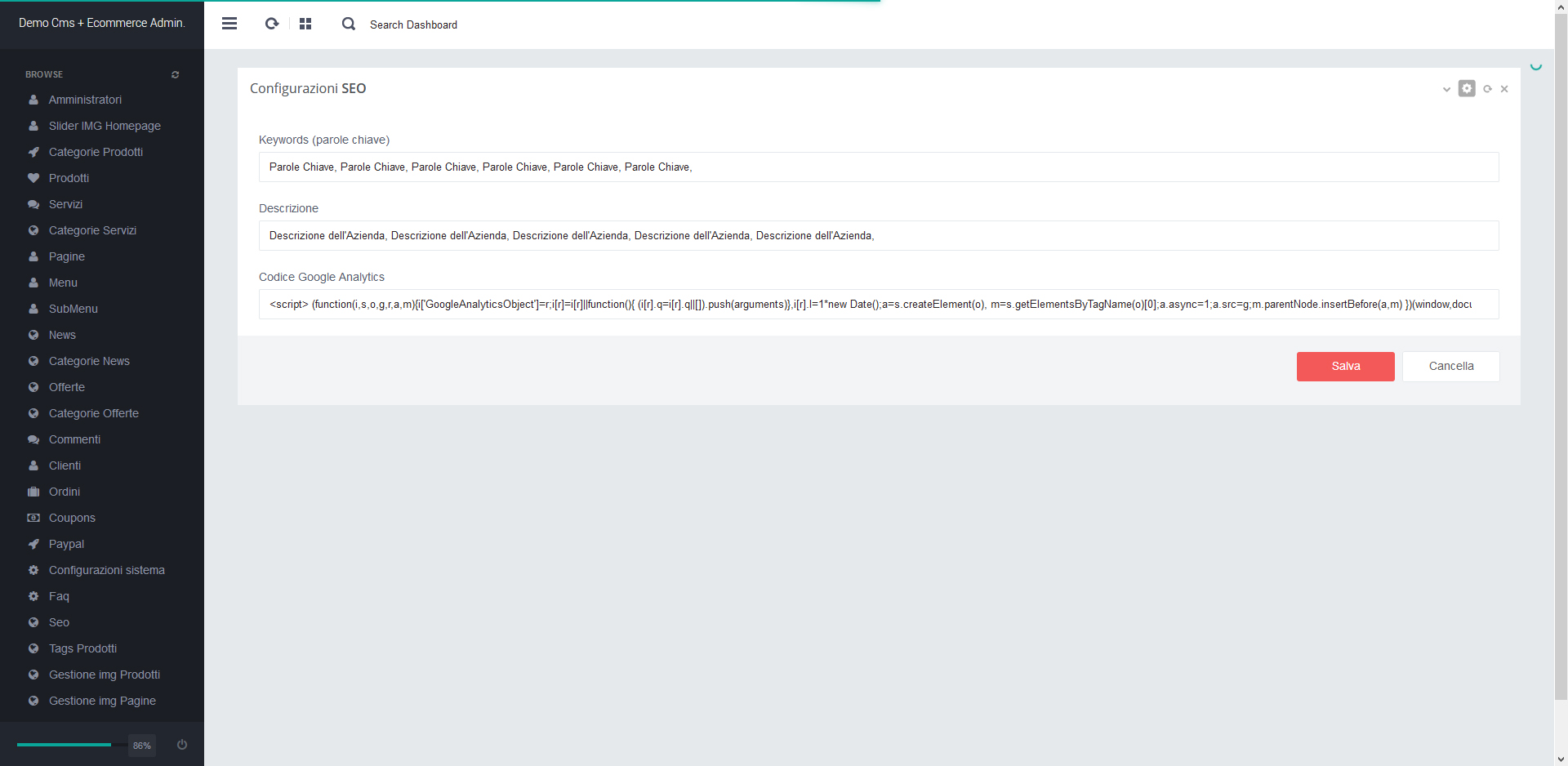Click the 86% progress bar
The width and height of the screenshot is (1568, 766).
point(65,745)
